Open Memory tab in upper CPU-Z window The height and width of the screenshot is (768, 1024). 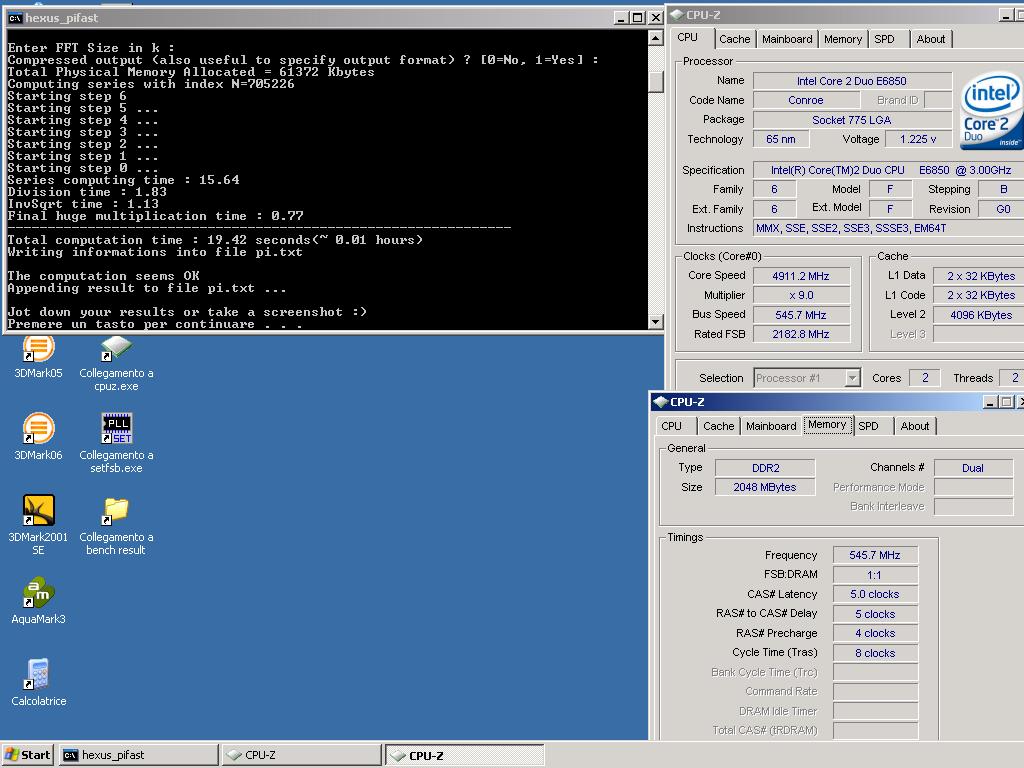click(842, 39)
